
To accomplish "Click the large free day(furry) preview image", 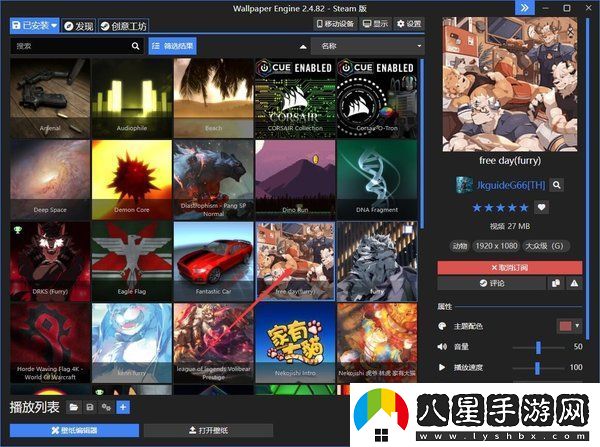I will point(510,84).
